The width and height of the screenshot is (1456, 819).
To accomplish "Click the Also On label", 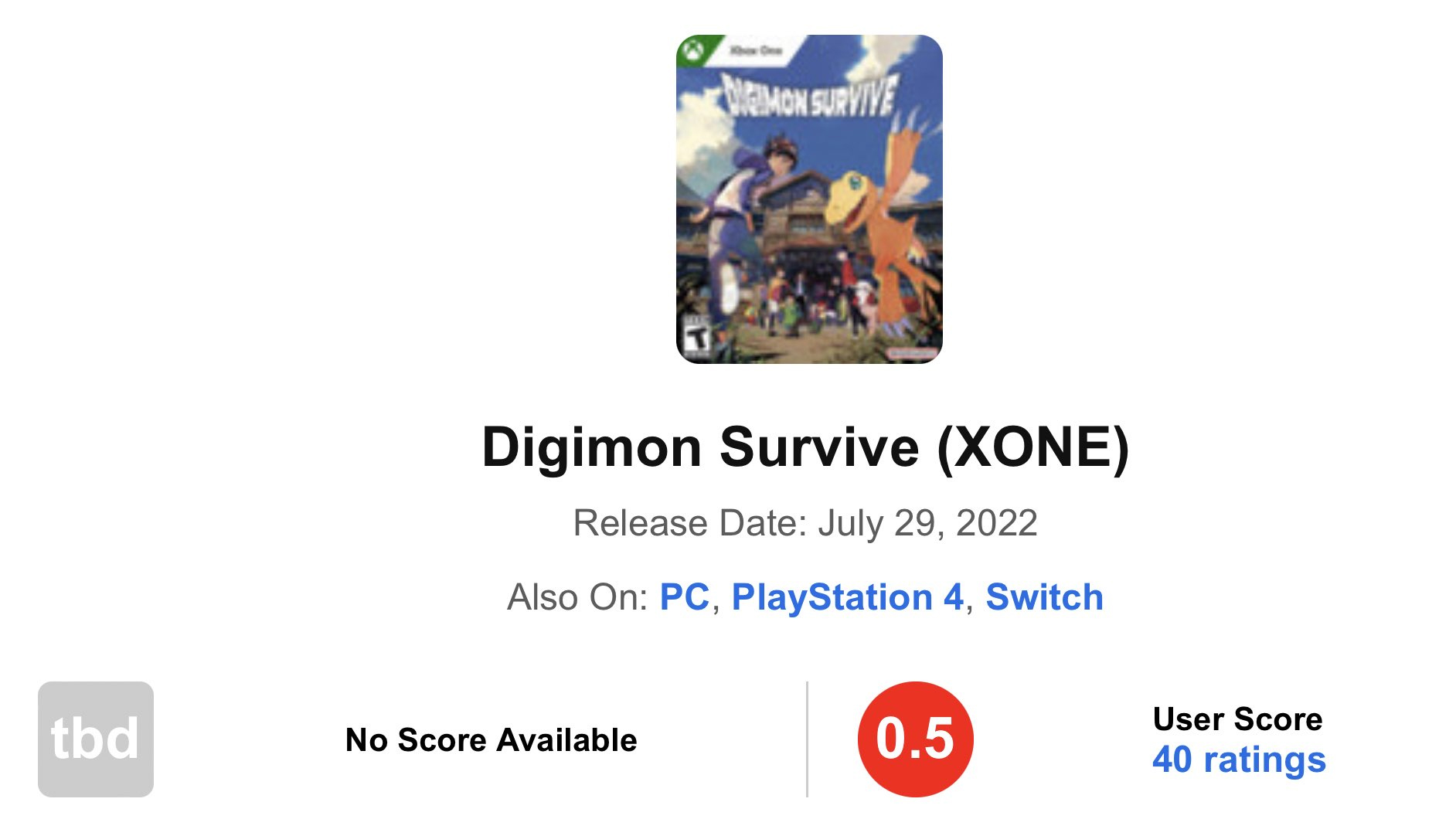I will [577, 597].
